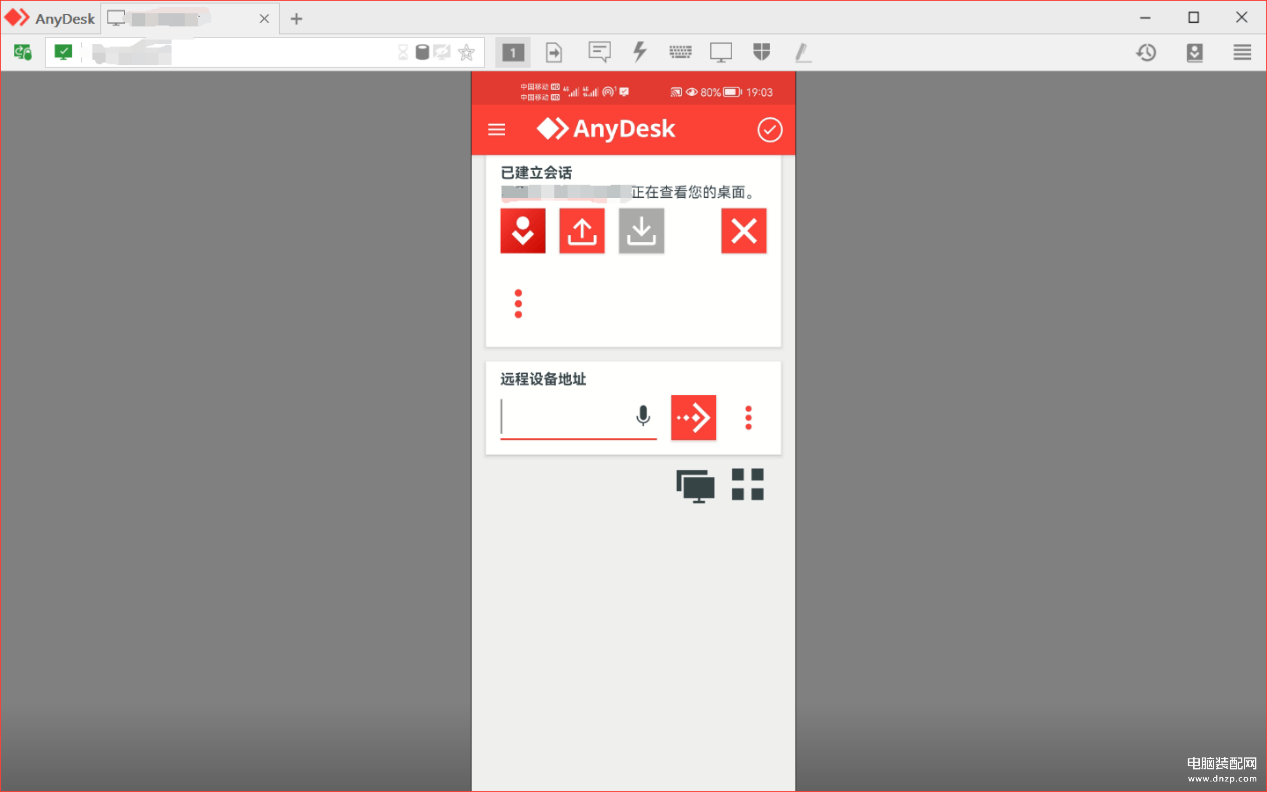This screenshot has width=1267, height=792.
Task: Click the hourglass icon in the address bar
Action: coord(403,52)
